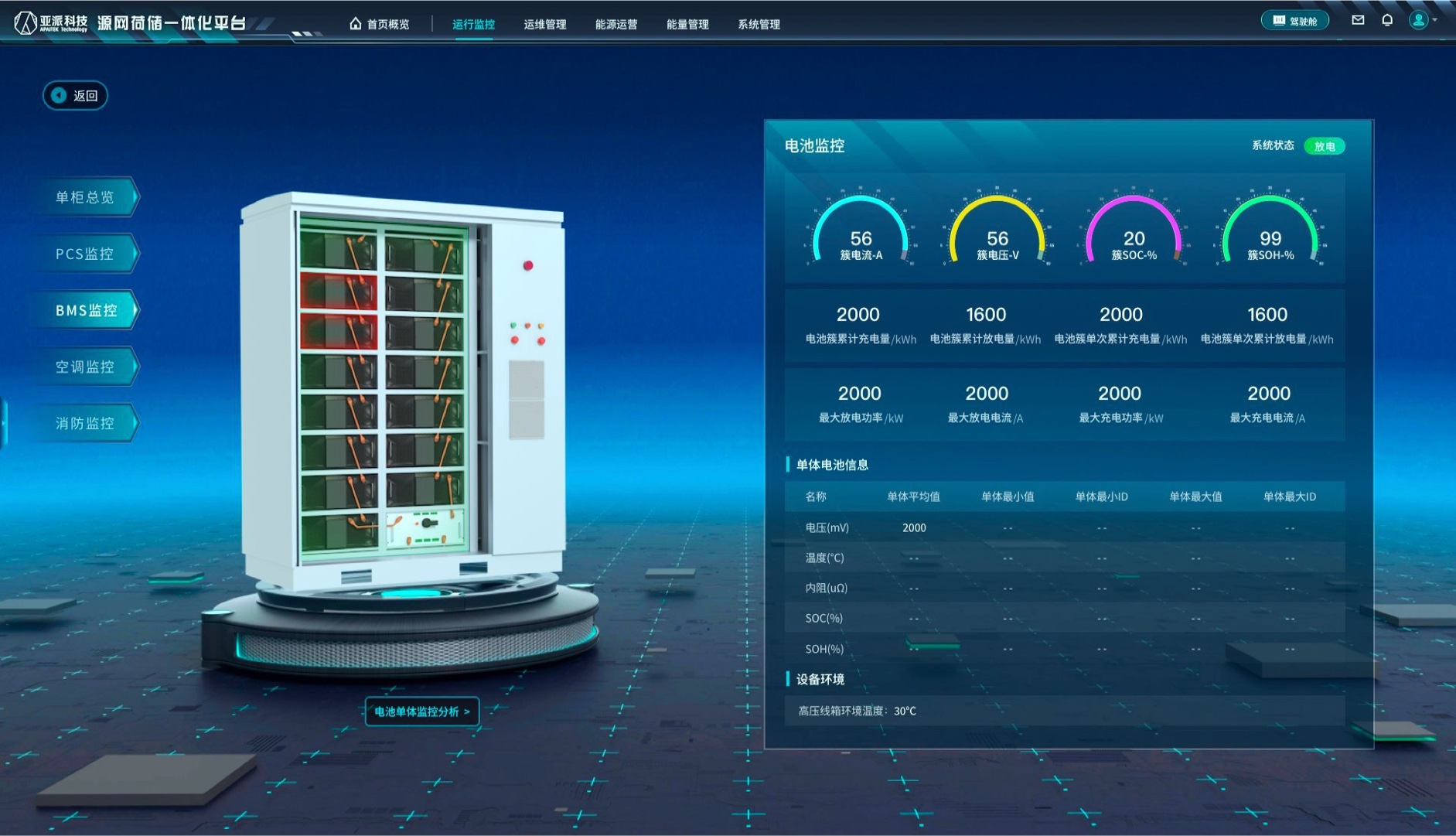Click the 最大放电电流 /A value
This screenshot has height=836, width=1456.
click(x=987, y=394)
